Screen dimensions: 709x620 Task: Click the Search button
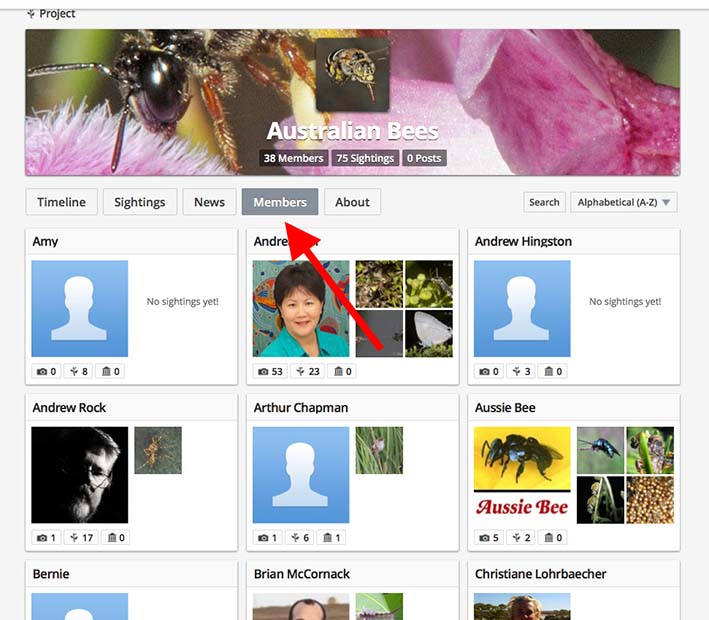click(x=544, y=202)
